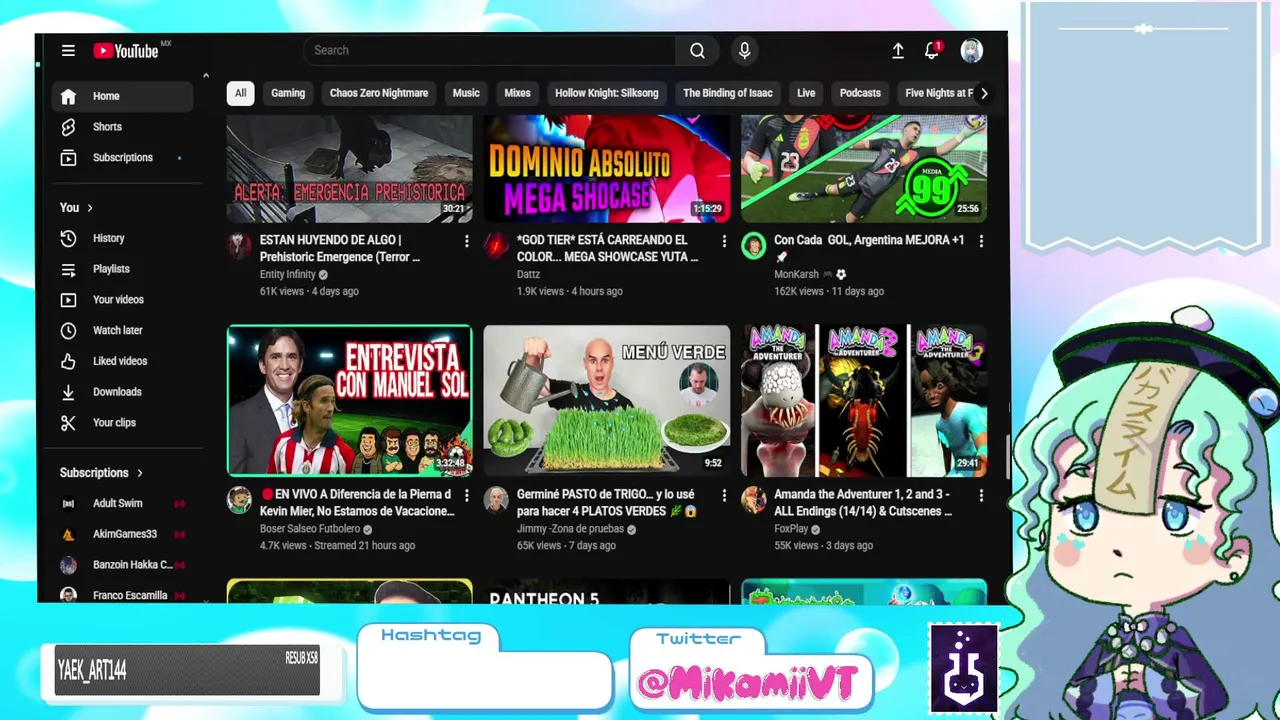Open options for Manuel Sol livestream video
The image size is (1280, 720).
pyautogui.click(x=466, y=495)
